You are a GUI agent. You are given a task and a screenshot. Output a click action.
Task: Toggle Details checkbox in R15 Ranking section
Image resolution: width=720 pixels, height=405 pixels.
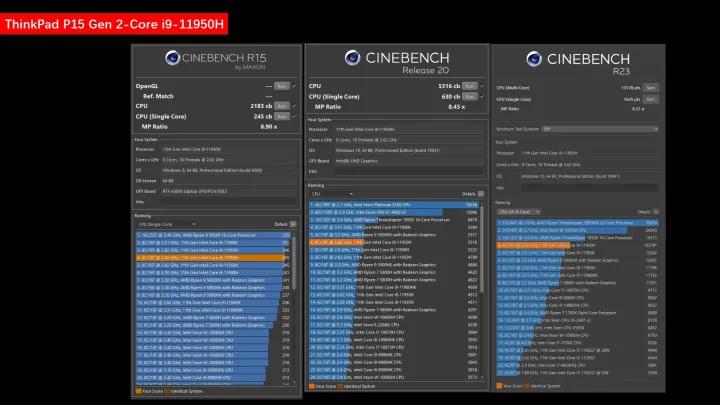coord(293,224)
